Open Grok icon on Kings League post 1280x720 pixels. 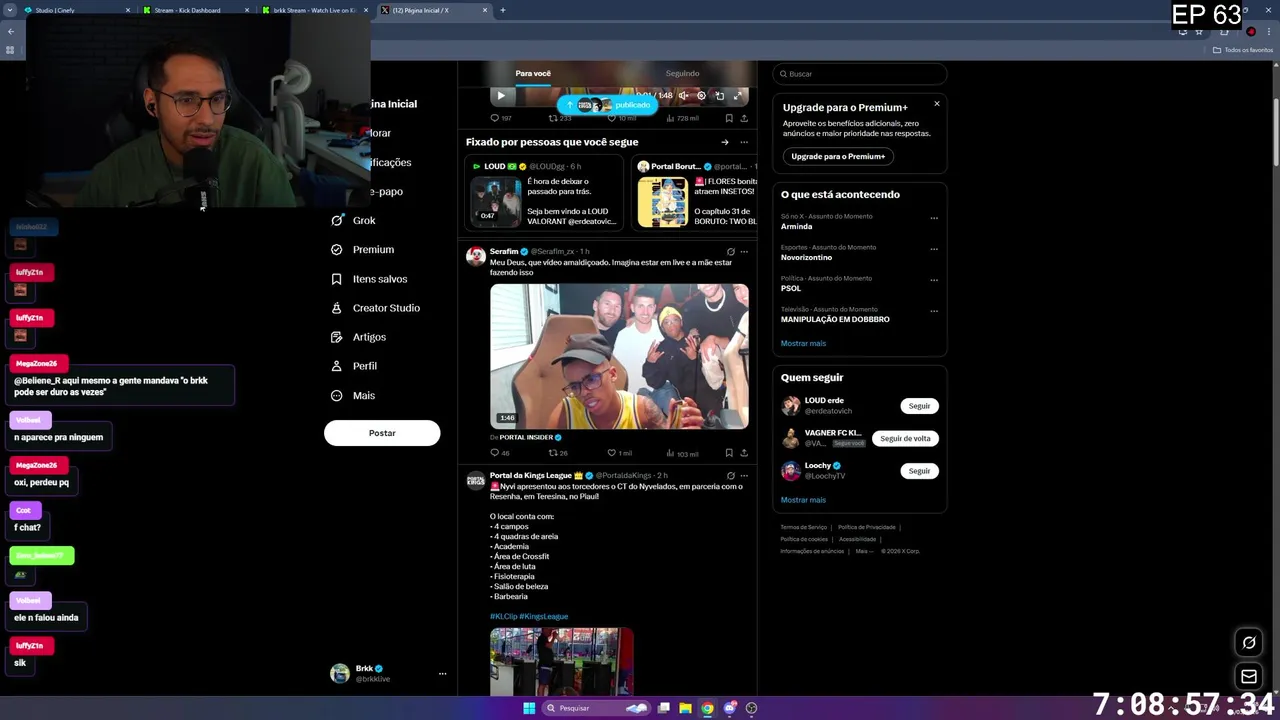pos(731,476)
